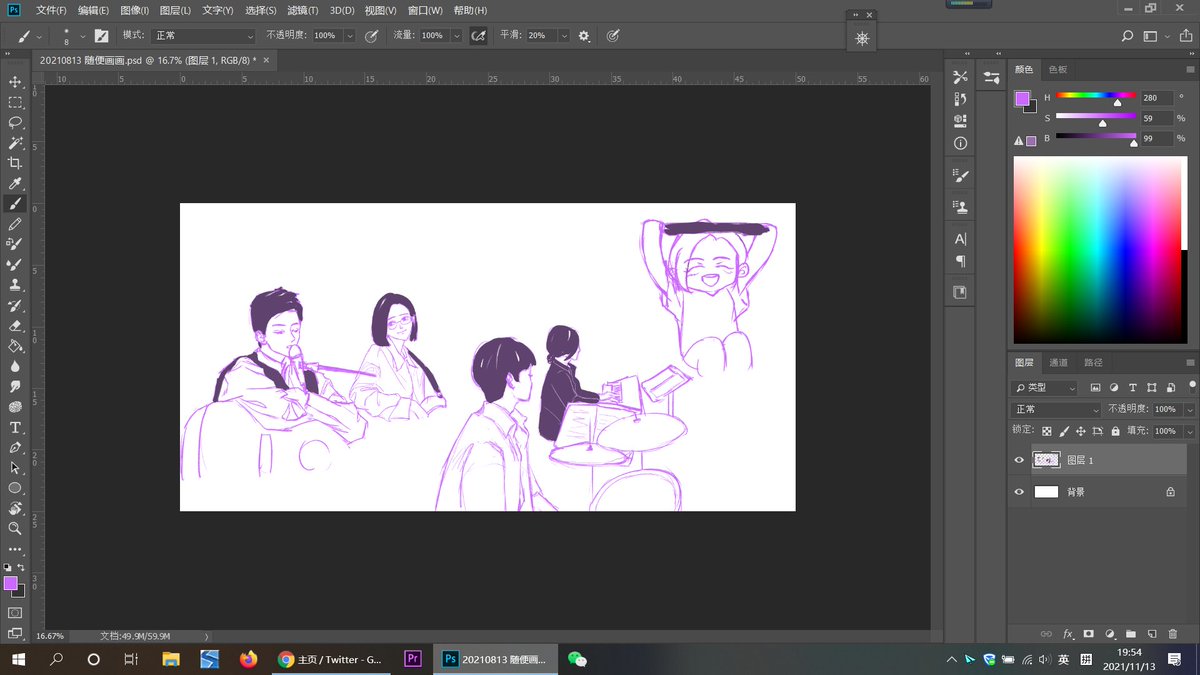1200x675 pixels.
Task: Toggle pressure for opacity button
Action: [x=371, y=35]
